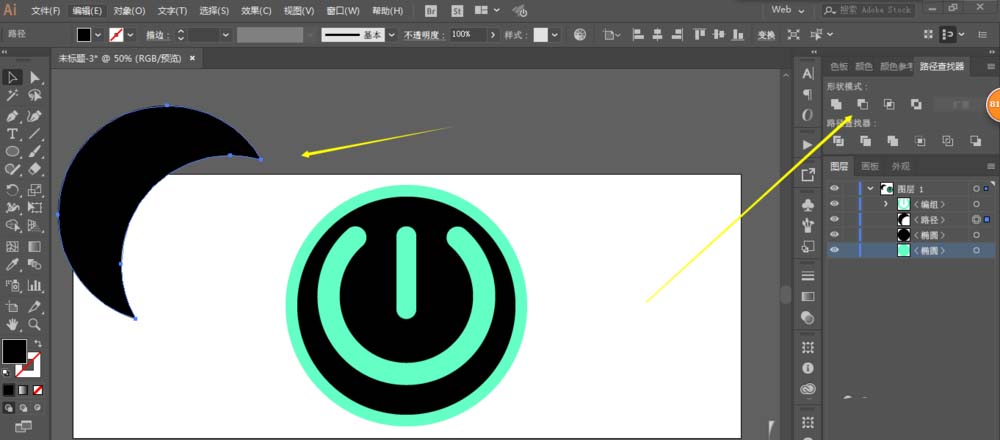The width and height of the screenshot is (1000, 440).
Task: Activate the Shape Builder tool
Action: tap(13, 226)
